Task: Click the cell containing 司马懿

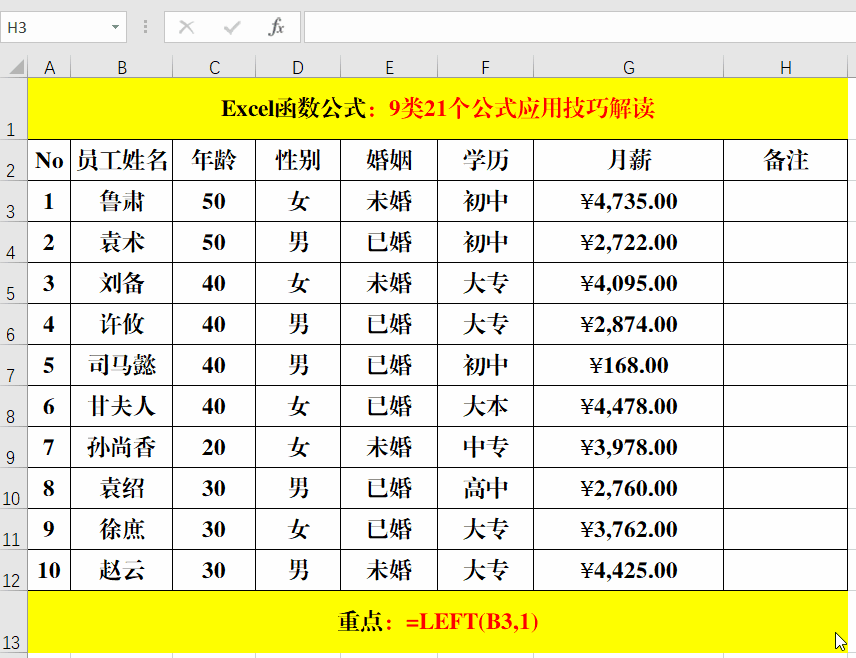Action: [122, 365]
